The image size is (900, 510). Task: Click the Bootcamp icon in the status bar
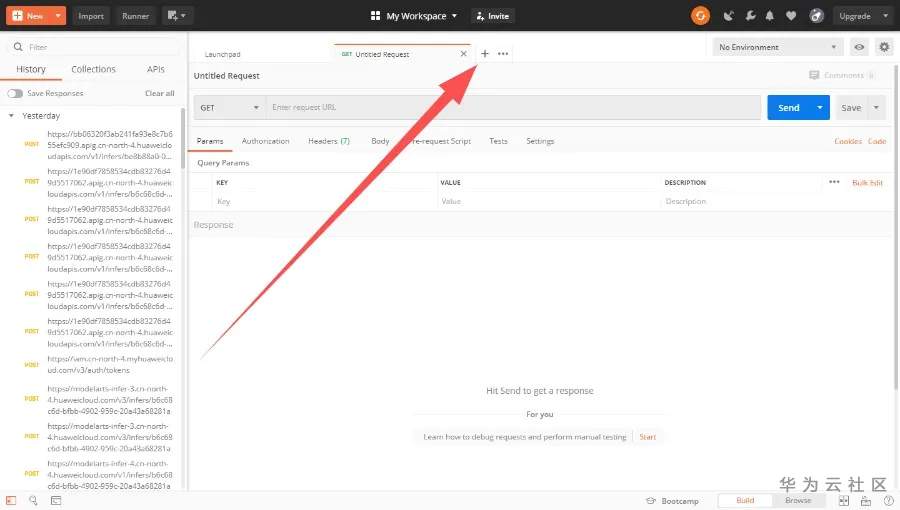coord(651,501)
